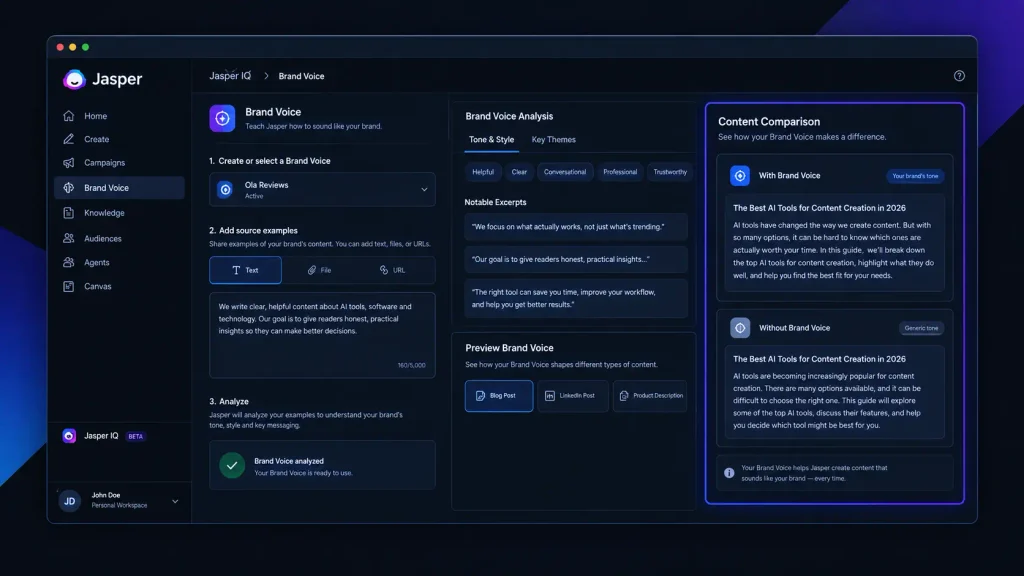This screenshot has width=1024, height=576.
Task: Switch to the Key Themes tab
Action: pyautogui.click(x=553, y=140)
